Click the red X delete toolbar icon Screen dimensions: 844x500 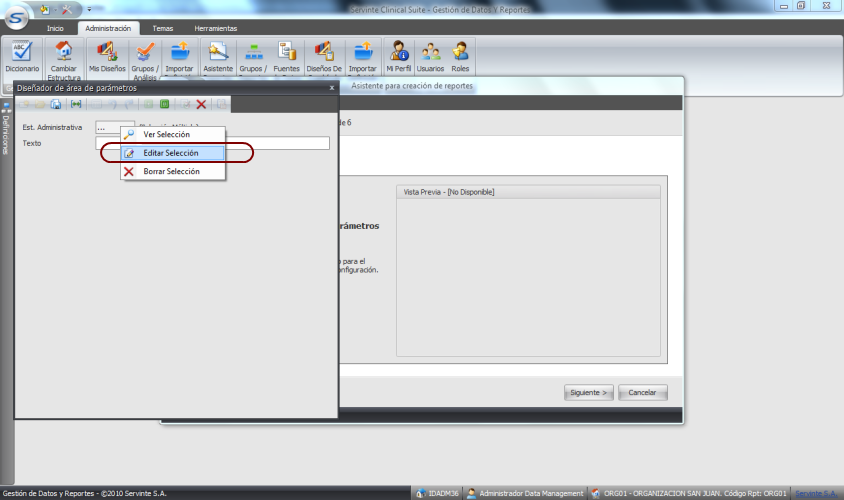pos(201,104)
